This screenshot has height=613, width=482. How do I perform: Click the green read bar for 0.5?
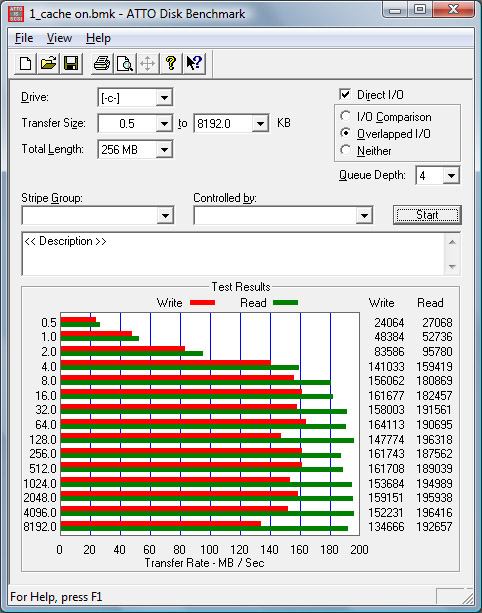[80, 324]
